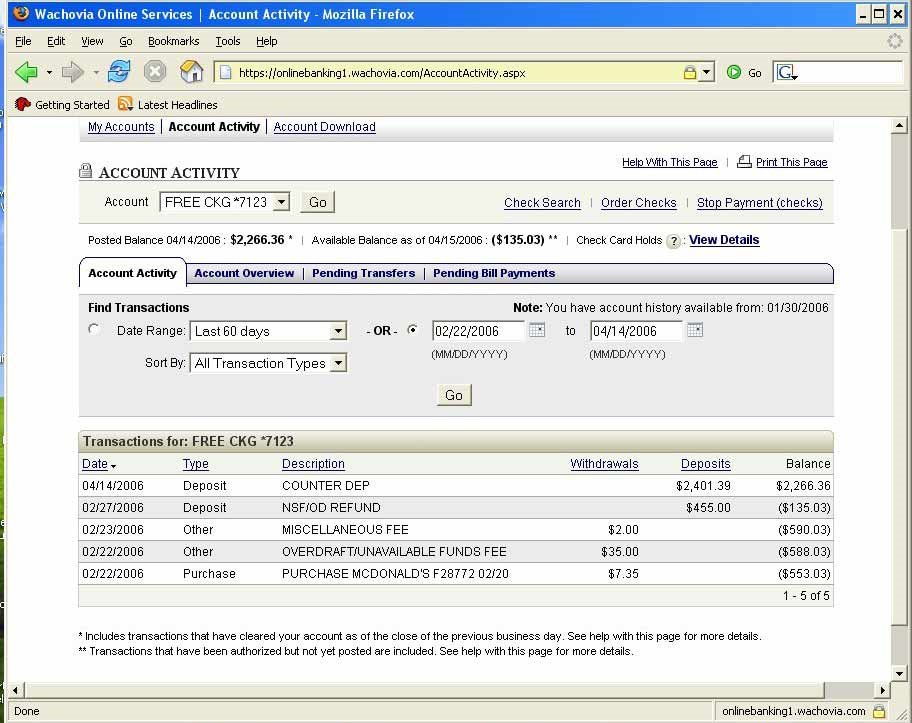Click the printer icon beside Print This Page
The width and height of the screenshot is (912, 723).
(x=744, y=162)
